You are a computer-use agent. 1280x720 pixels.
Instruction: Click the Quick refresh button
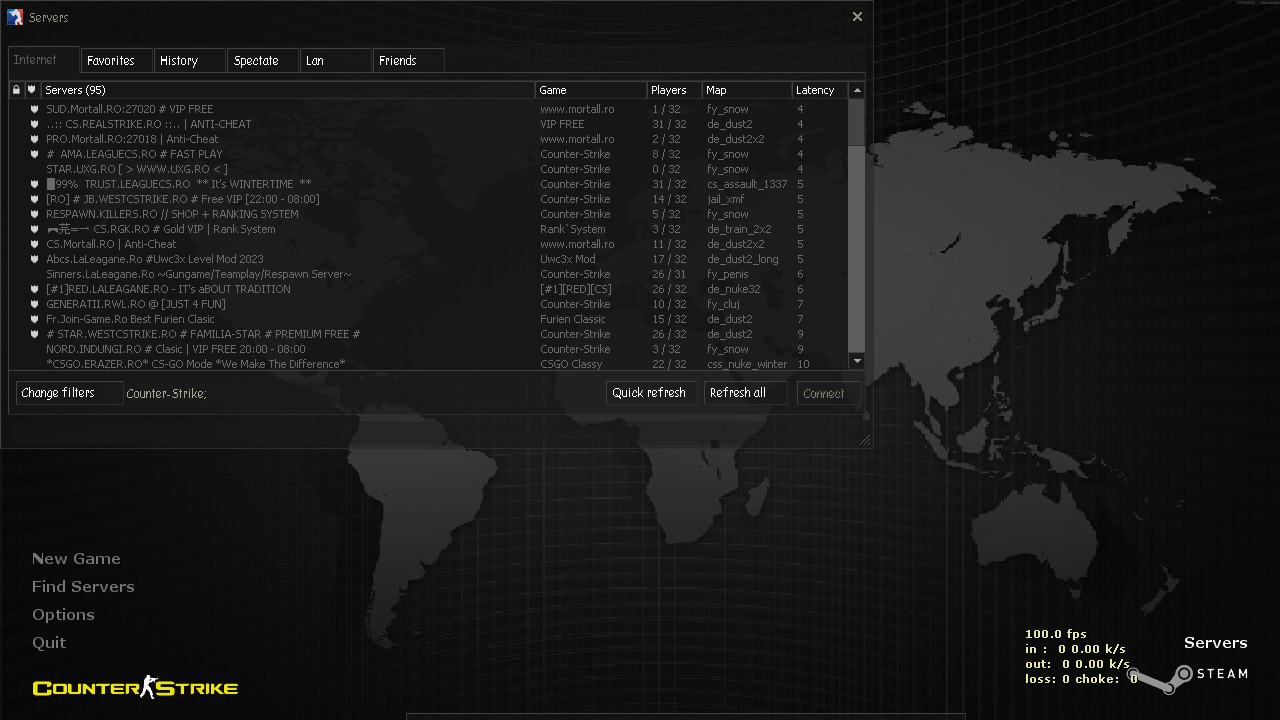click(x=651, y=392)
